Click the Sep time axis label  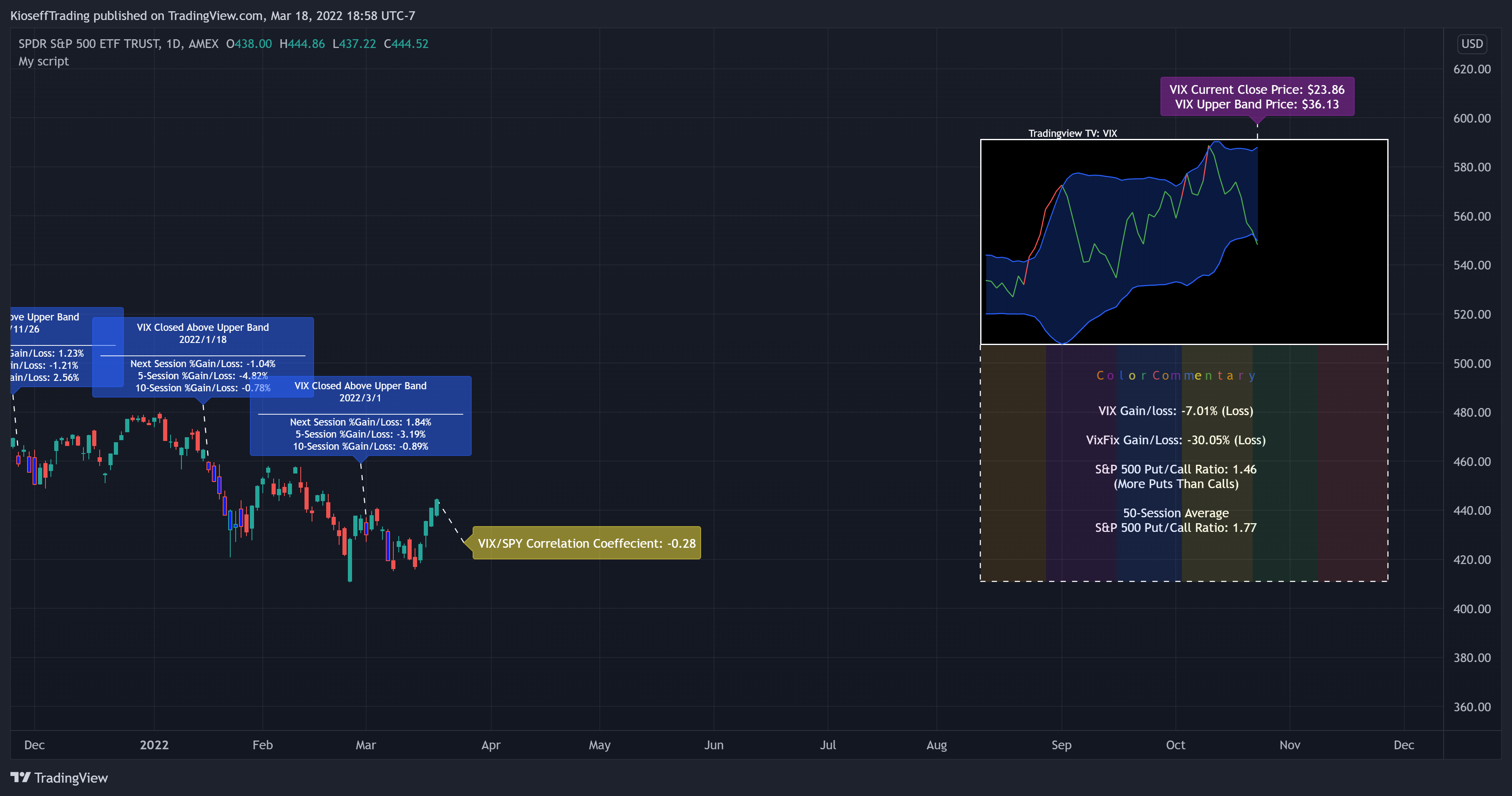(1061, 745)
